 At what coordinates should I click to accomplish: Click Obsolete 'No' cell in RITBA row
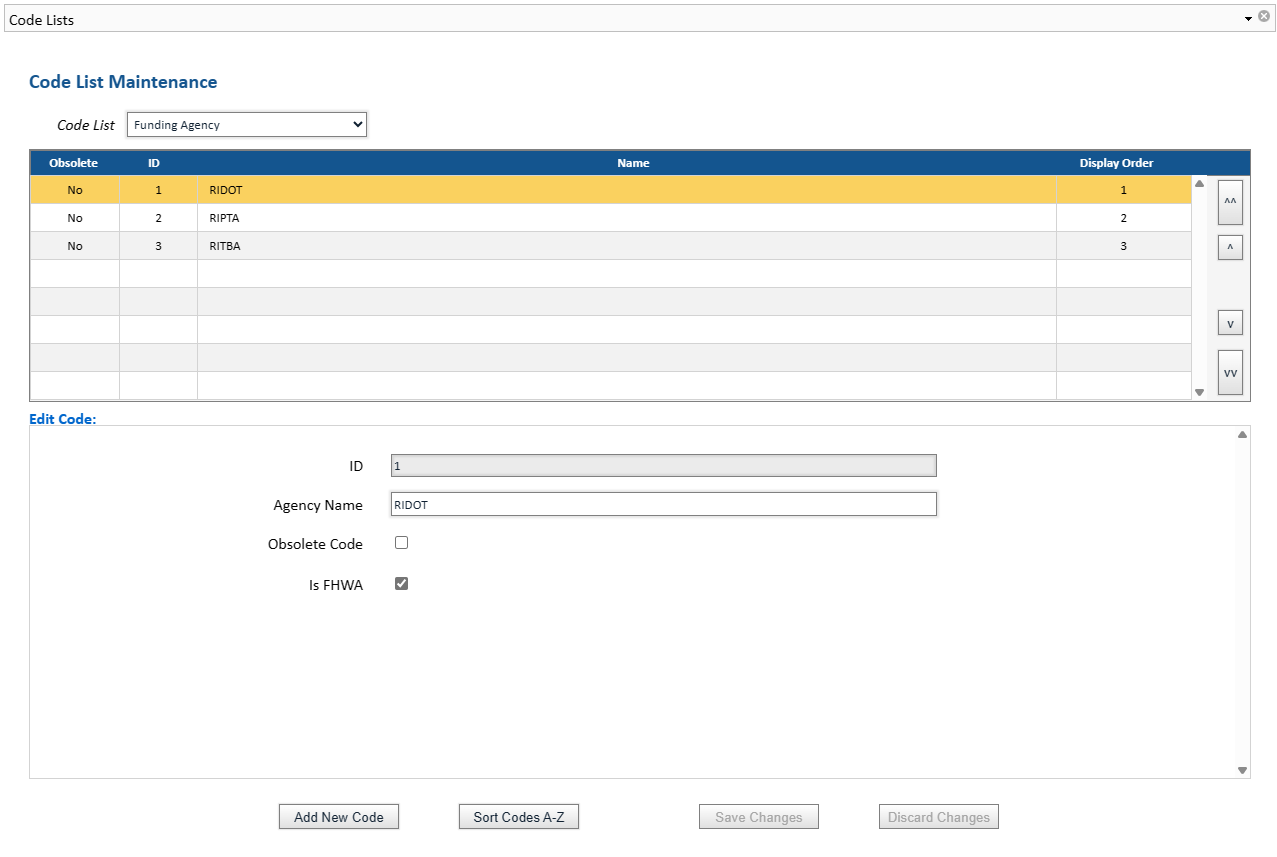75,246
